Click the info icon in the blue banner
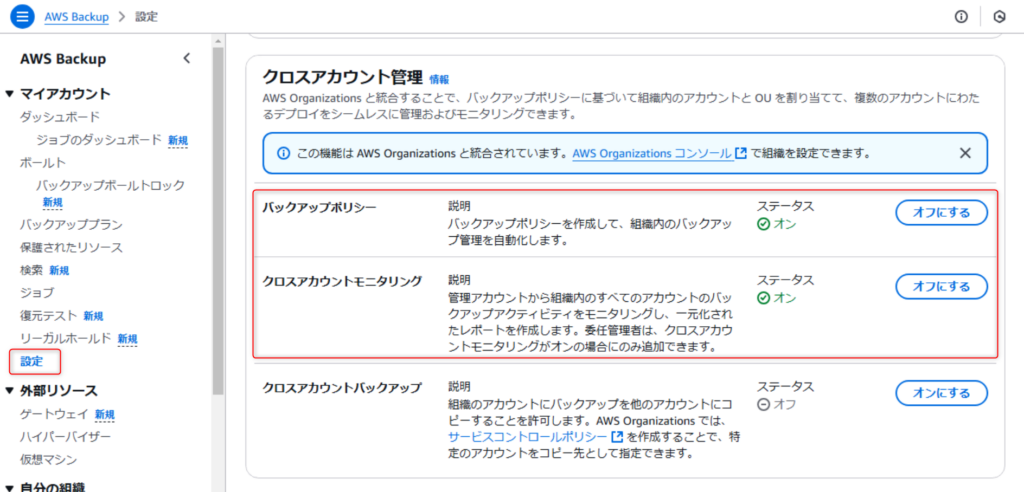 coord(283,154)
